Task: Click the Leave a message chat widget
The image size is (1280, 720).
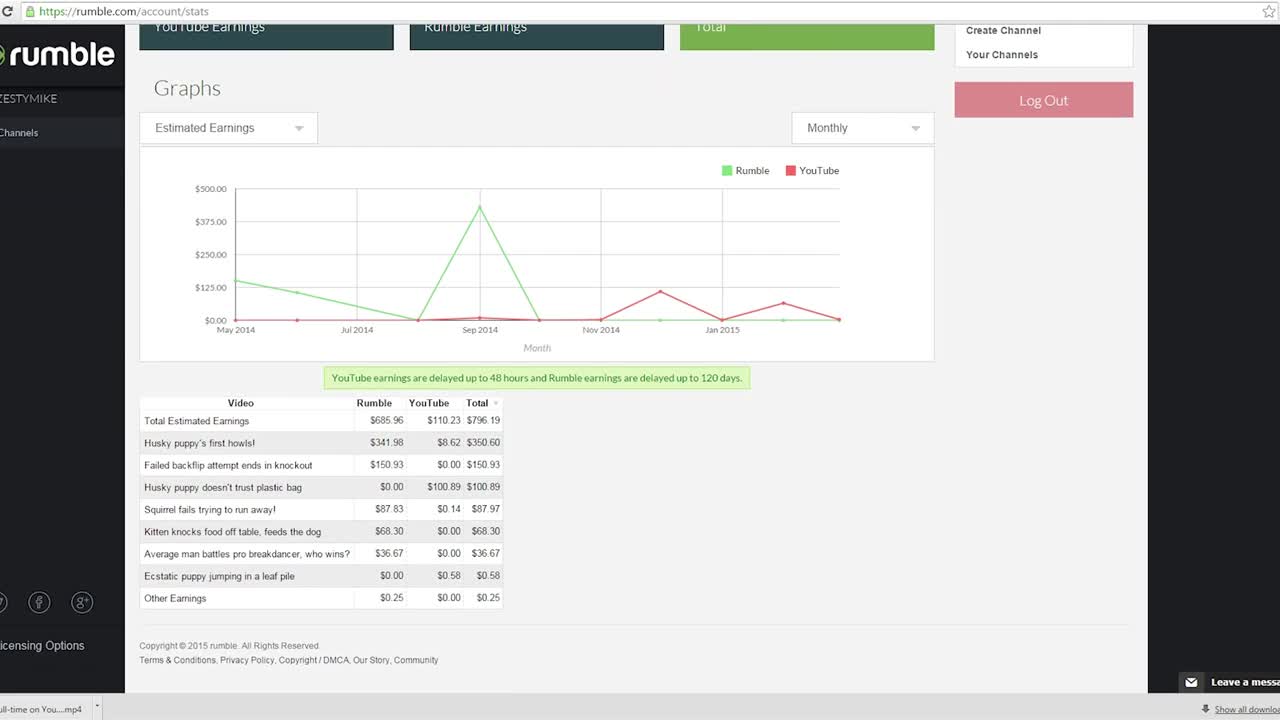Action: [1230, 682]
